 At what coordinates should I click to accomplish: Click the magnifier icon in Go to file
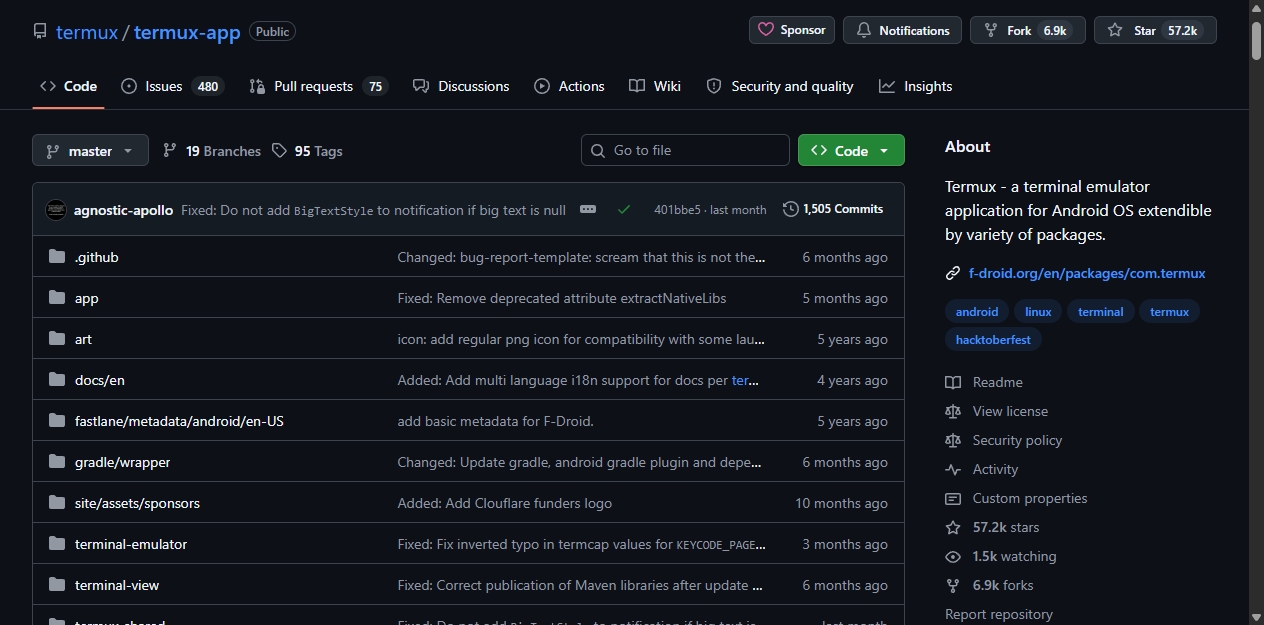[598, 150]
